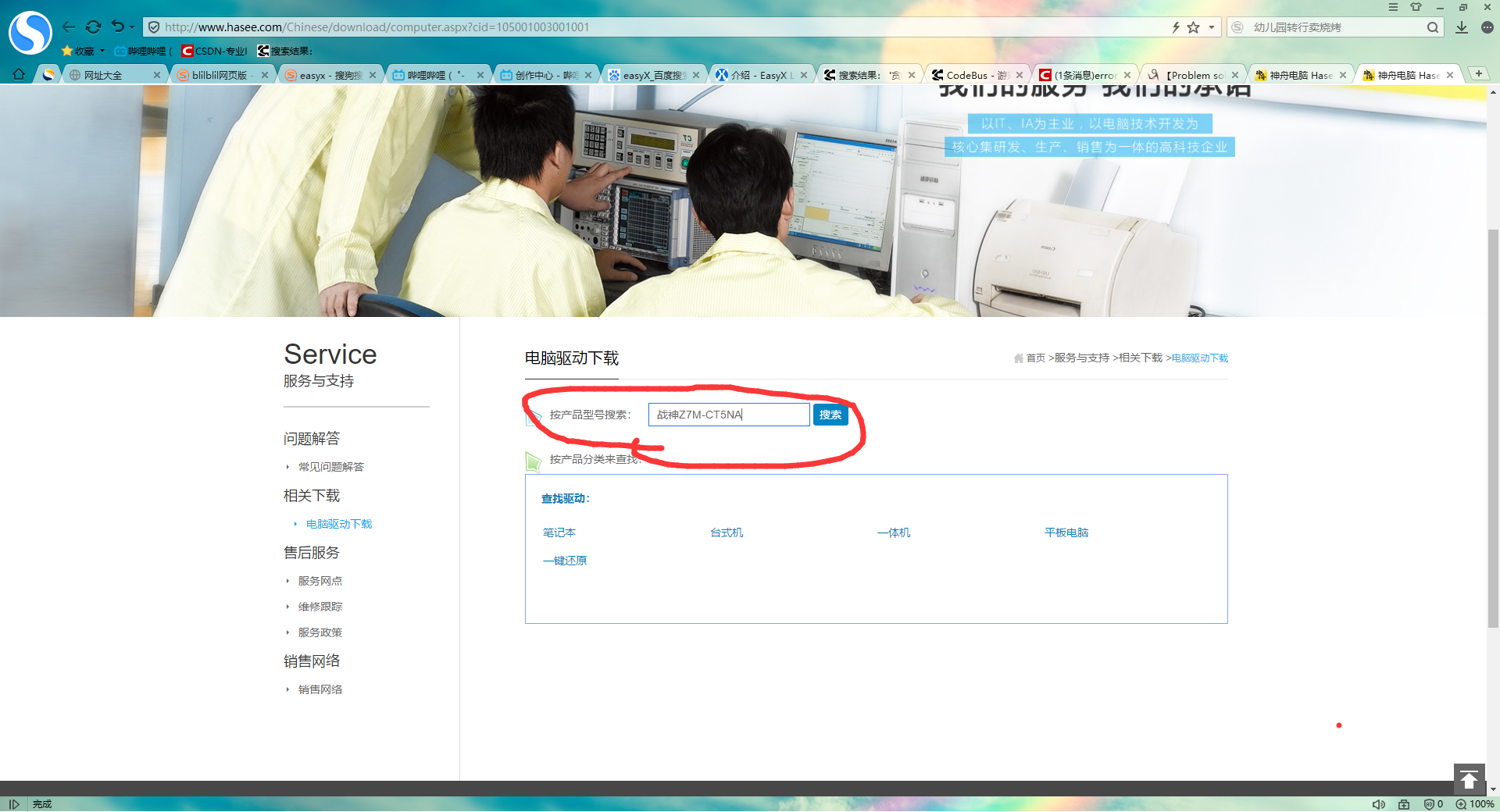Open a new tab with plus button

tap(1478, 73)
